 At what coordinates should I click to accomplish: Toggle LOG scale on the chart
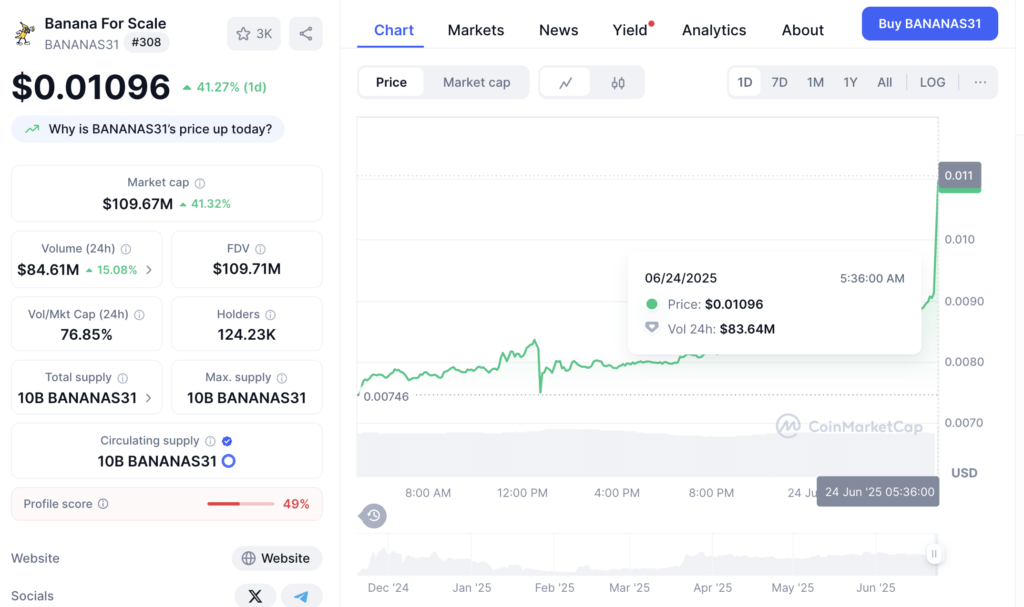[x=932, y=82]
